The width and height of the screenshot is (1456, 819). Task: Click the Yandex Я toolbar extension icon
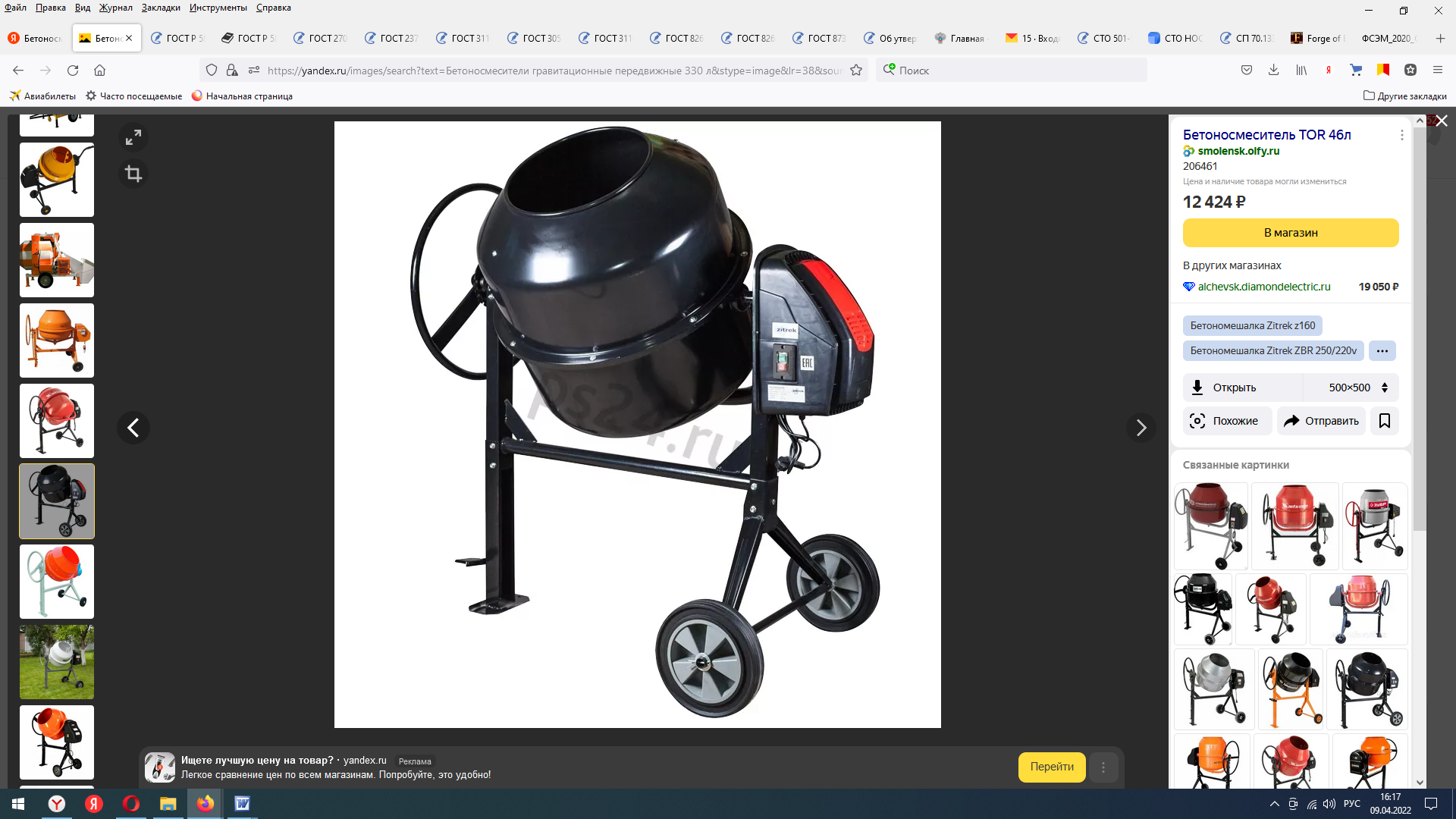click(1329, 71)
